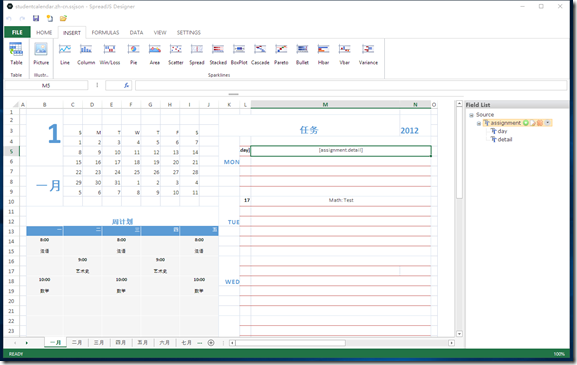Select the 一月 sheet tab
This screenshot has width=577, height=365.
(55, 343)
